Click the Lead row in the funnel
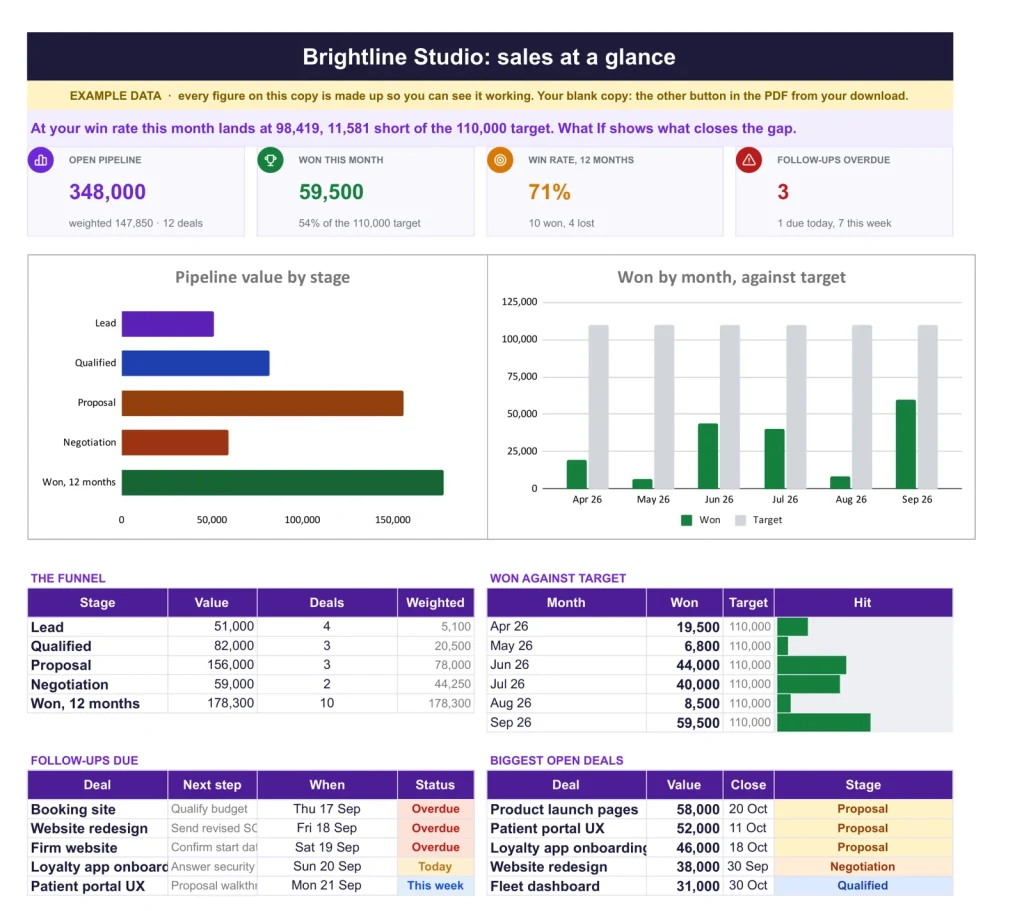The height and width of the screenshot is (911, 1024). [251, 626]
